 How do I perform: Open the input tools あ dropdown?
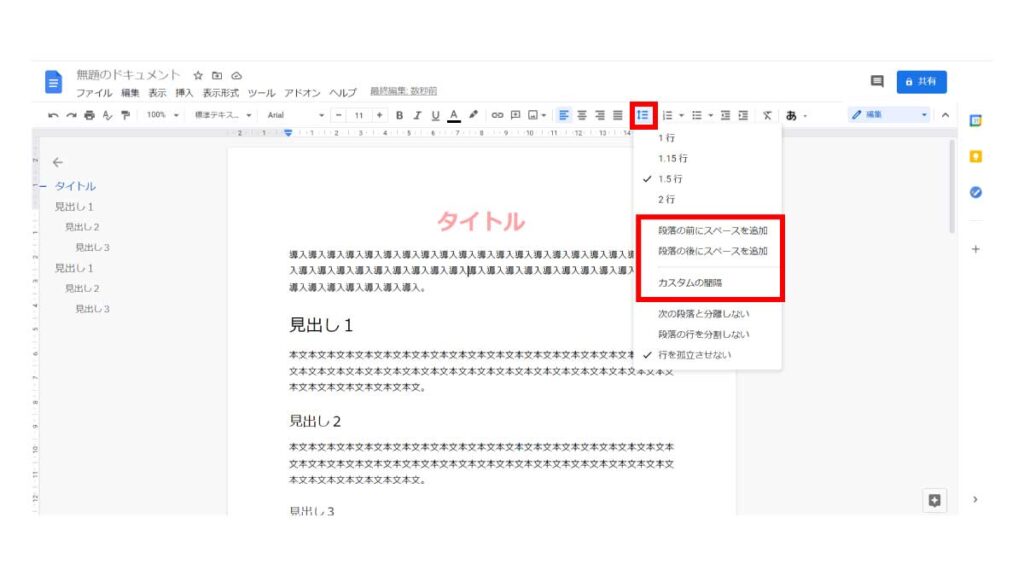click(796, 116)
